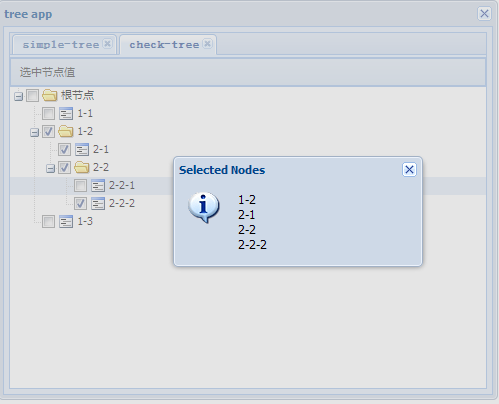The height and width of the screenshot is (404, 499).
Task: Click the leaf icon of node 1-1
Action: point(66,114)
